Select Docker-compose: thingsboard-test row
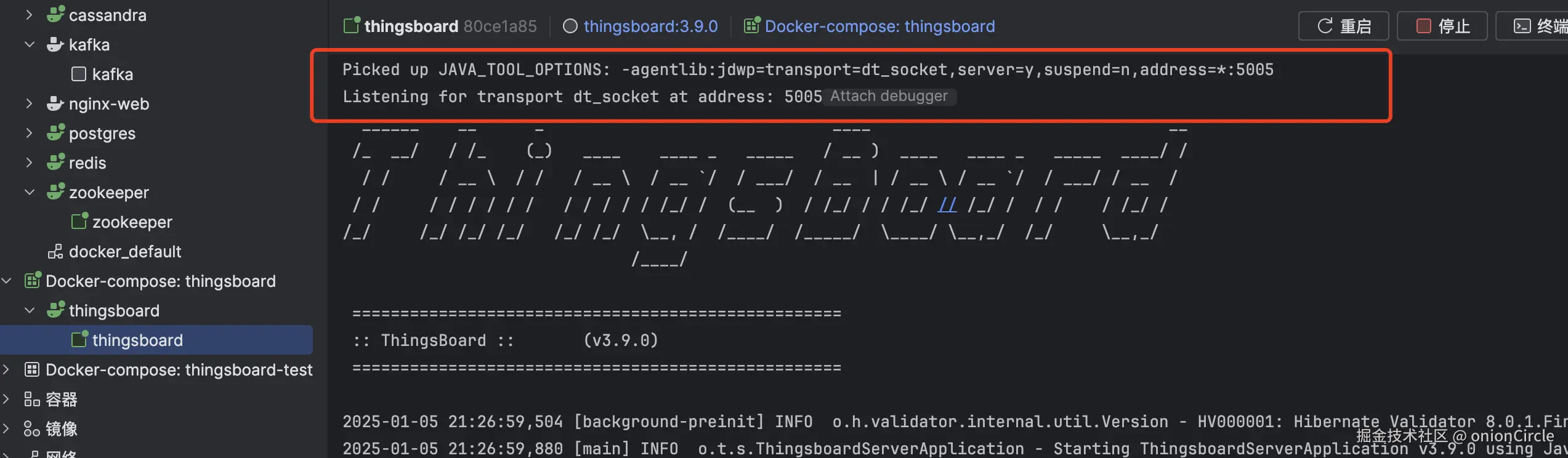The height and width of the screenshot is (458, 1568). 156,369
